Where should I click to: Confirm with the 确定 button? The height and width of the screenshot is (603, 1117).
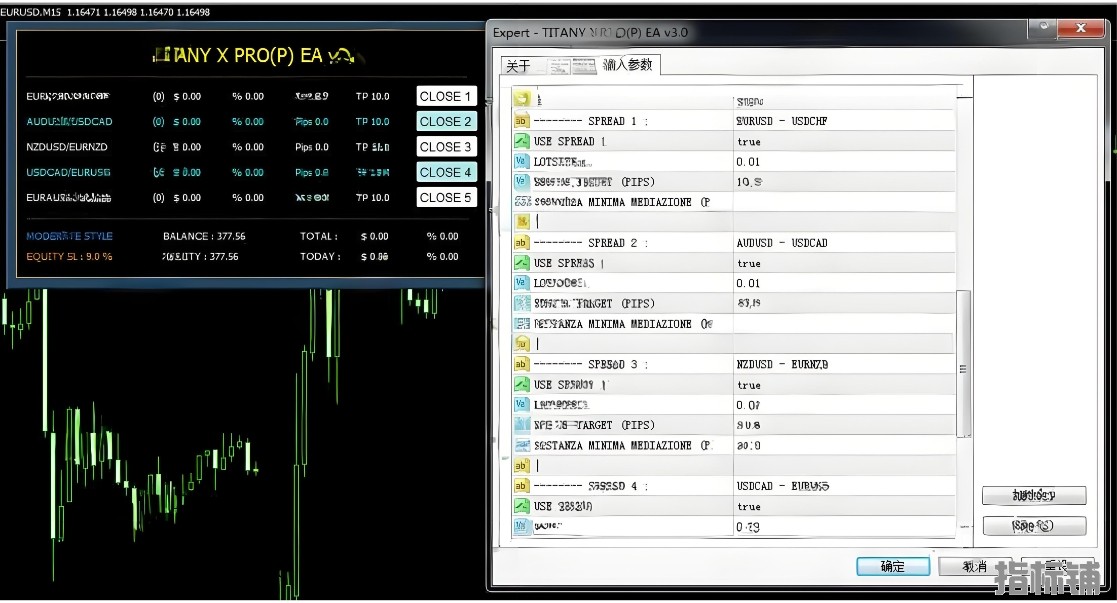tap(892, 567)
